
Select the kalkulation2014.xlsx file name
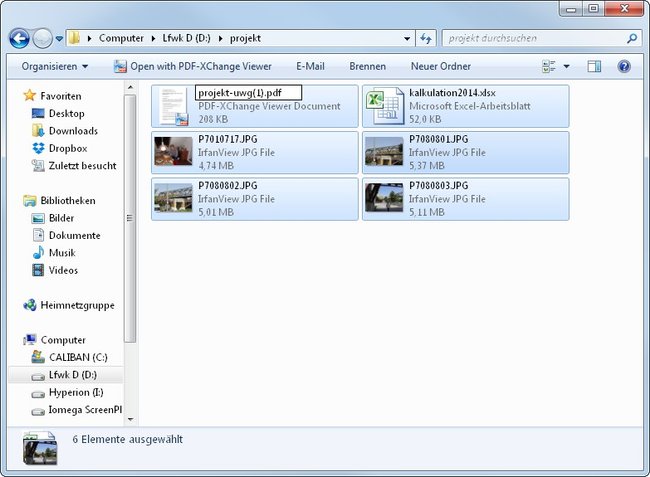[x=452, y=93]
